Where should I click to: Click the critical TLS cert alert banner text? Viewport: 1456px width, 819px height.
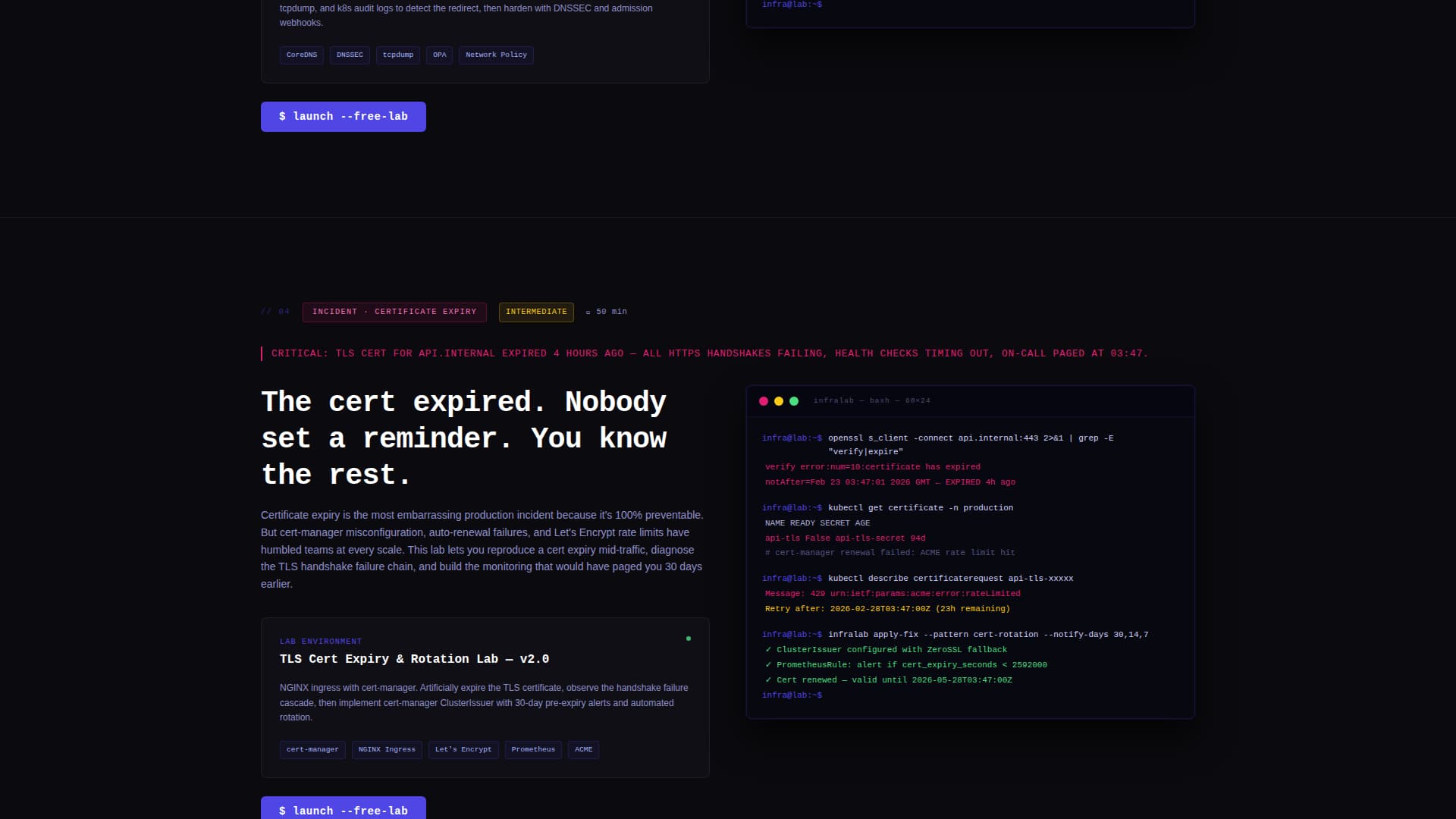point(710,353)
